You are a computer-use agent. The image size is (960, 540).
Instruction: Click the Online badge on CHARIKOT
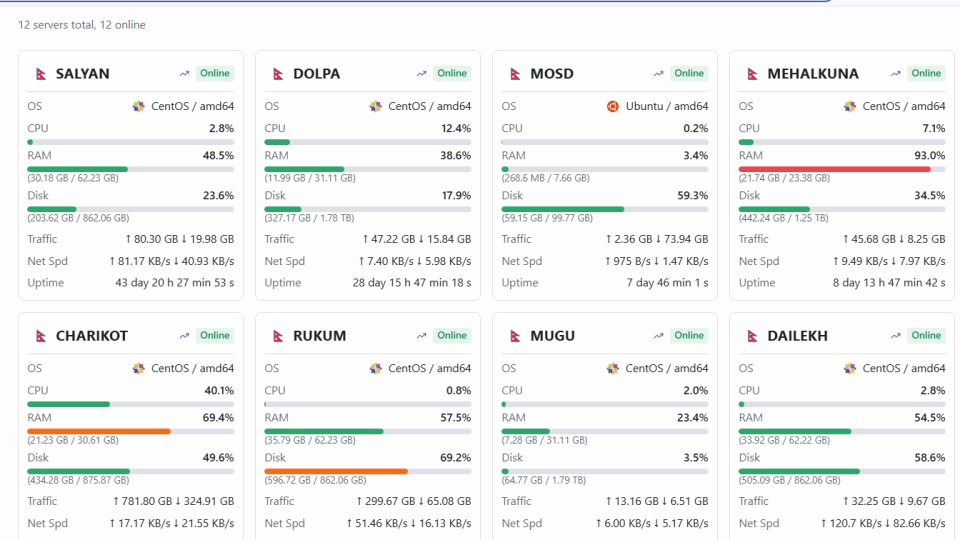coord(215,336)
